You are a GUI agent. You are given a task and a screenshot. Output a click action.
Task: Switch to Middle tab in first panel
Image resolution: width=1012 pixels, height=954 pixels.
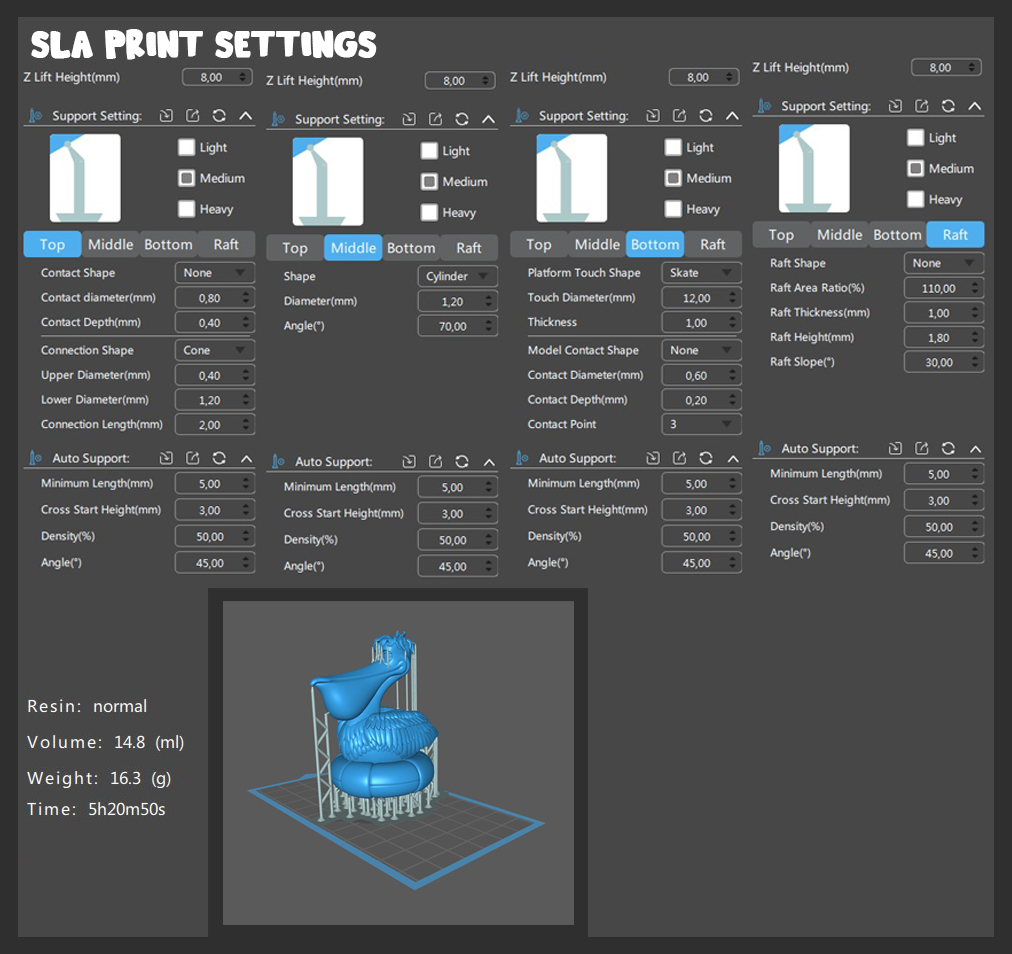pos(110,245)
